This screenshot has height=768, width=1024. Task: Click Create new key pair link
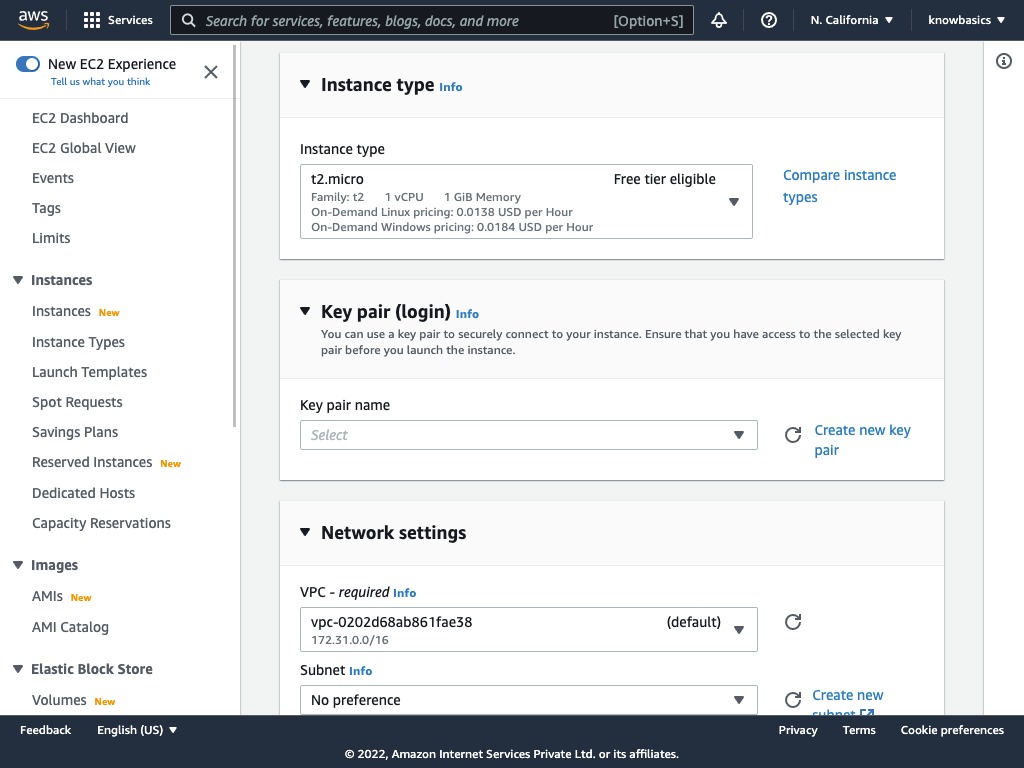pyautogui.click(x=862, y=440)
